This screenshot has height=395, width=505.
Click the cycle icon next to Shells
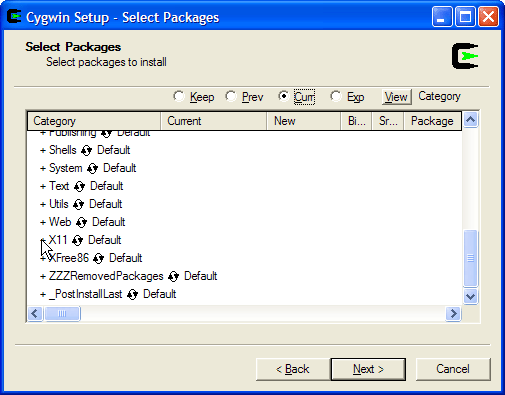tap(86, 151)
